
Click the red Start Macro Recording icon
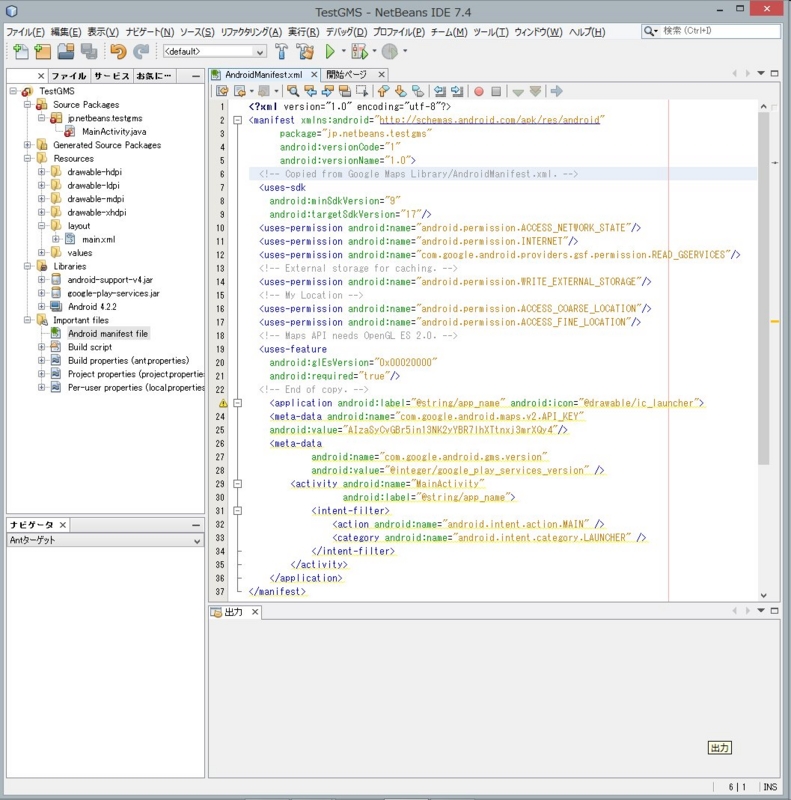pyautogui.click(x=479, y=91)
